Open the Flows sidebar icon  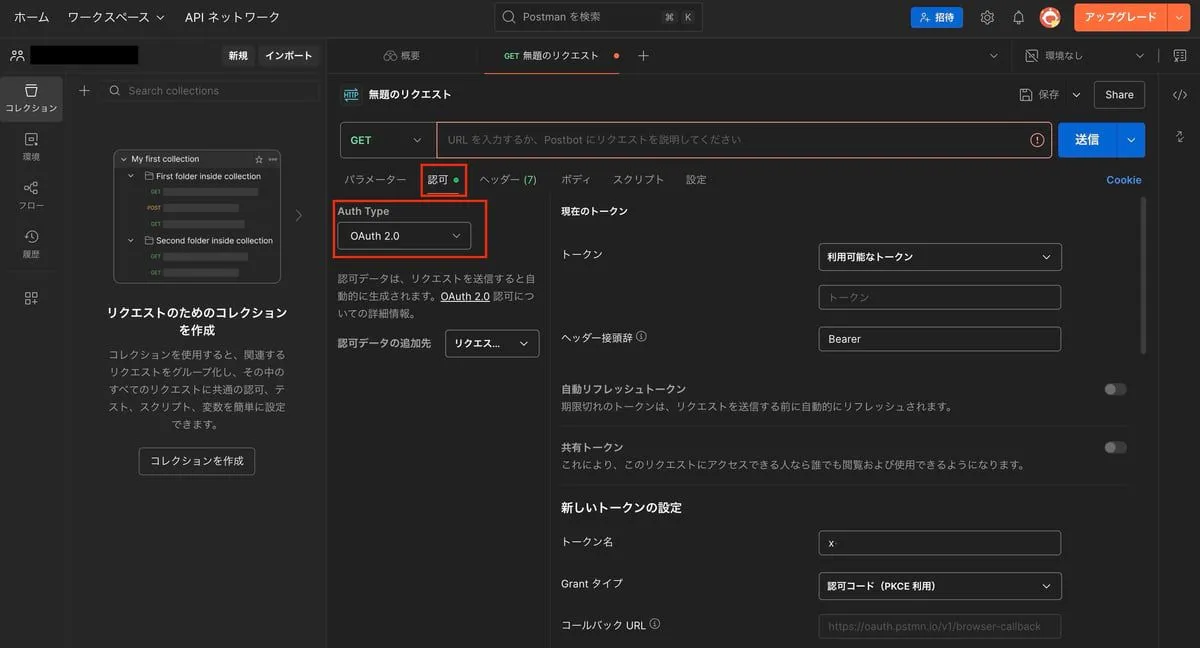[31, 195]
